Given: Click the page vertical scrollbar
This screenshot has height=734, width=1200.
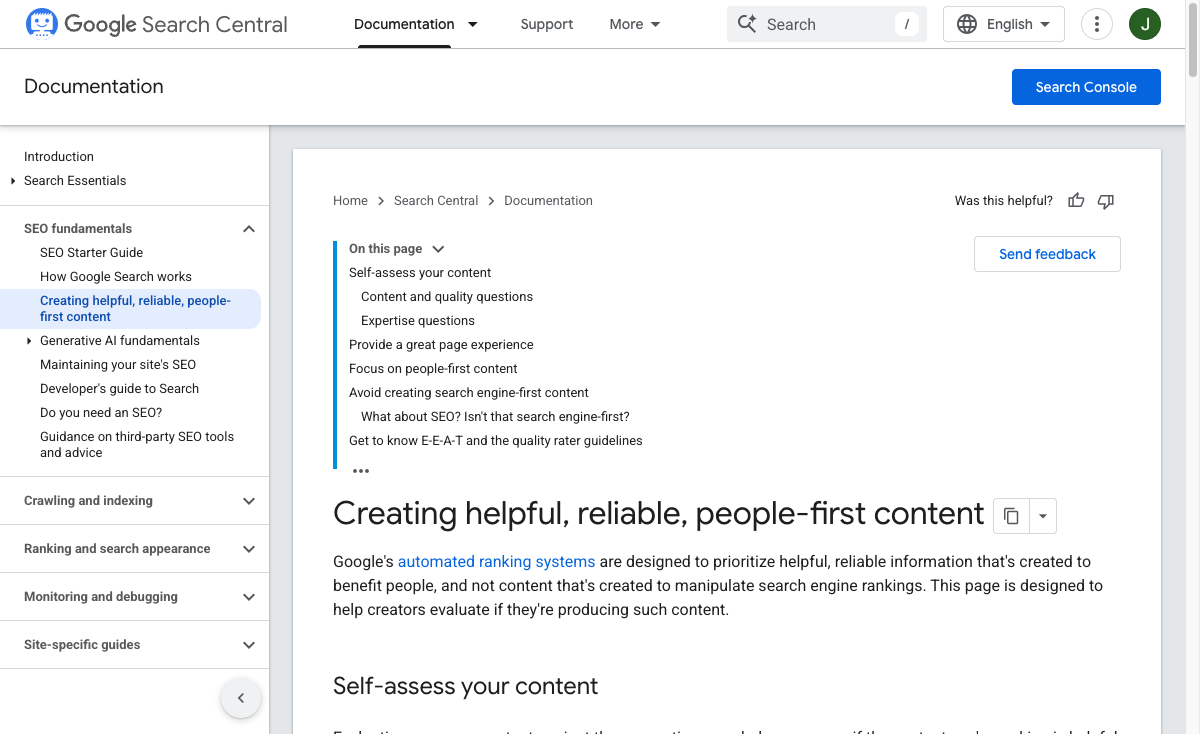Looking at the screenshot, I should click(x=1193, y=38).
